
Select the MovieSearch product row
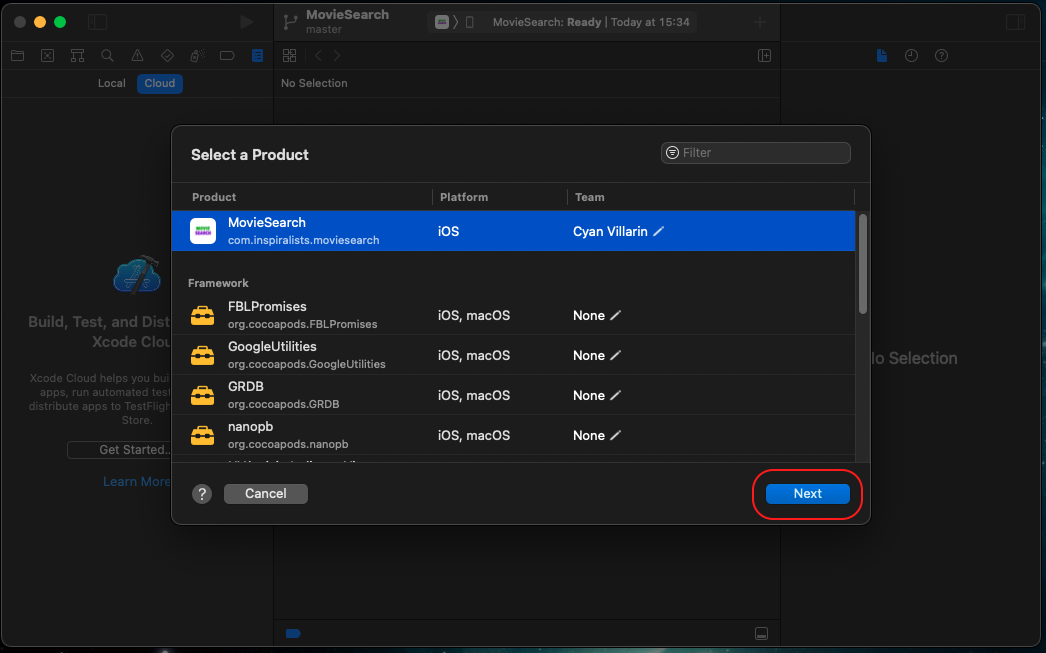[513, 231]
